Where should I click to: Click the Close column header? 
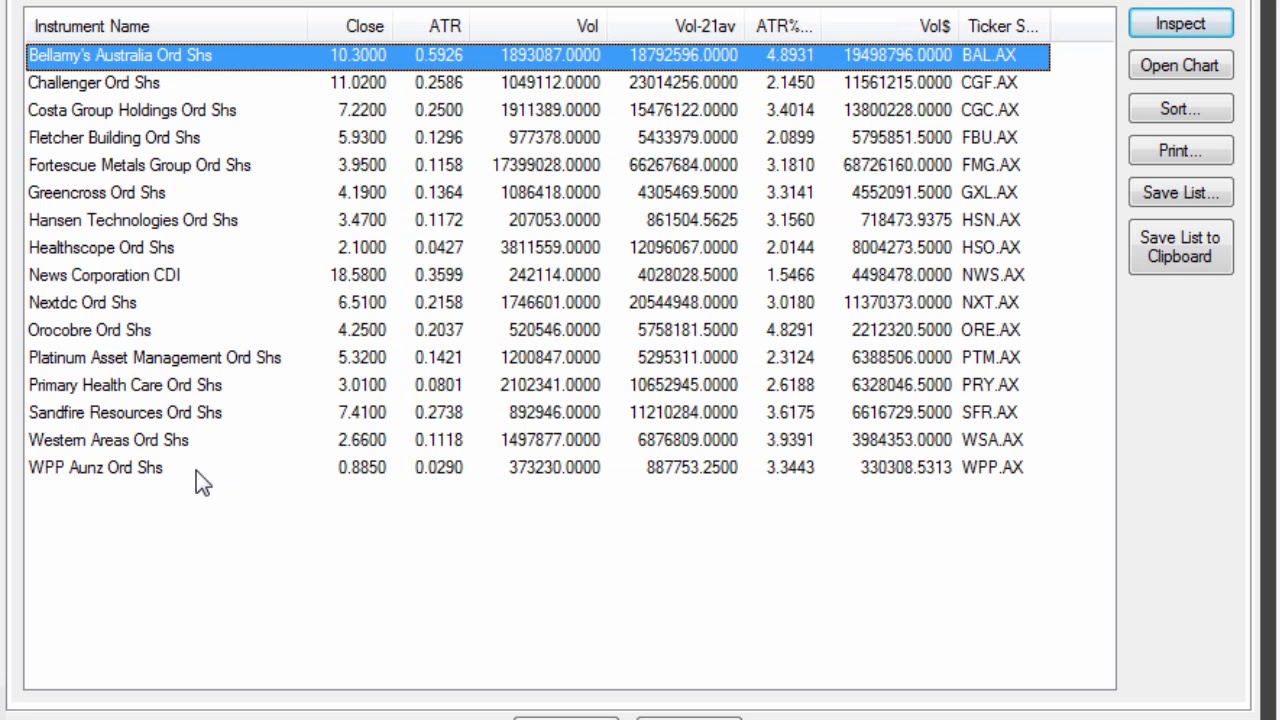(x=349, y=26)
